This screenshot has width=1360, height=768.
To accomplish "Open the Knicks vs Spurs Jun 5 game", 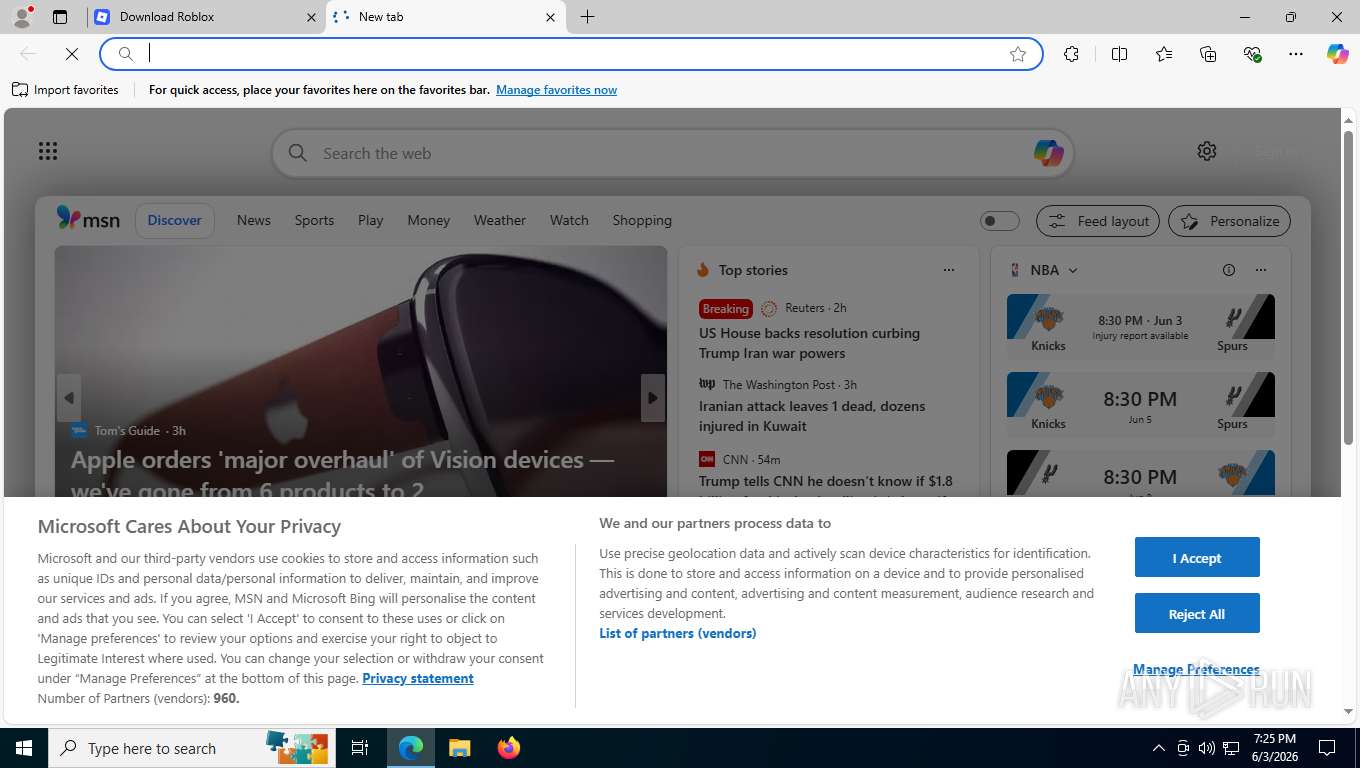I will (x=1141, y=404).
